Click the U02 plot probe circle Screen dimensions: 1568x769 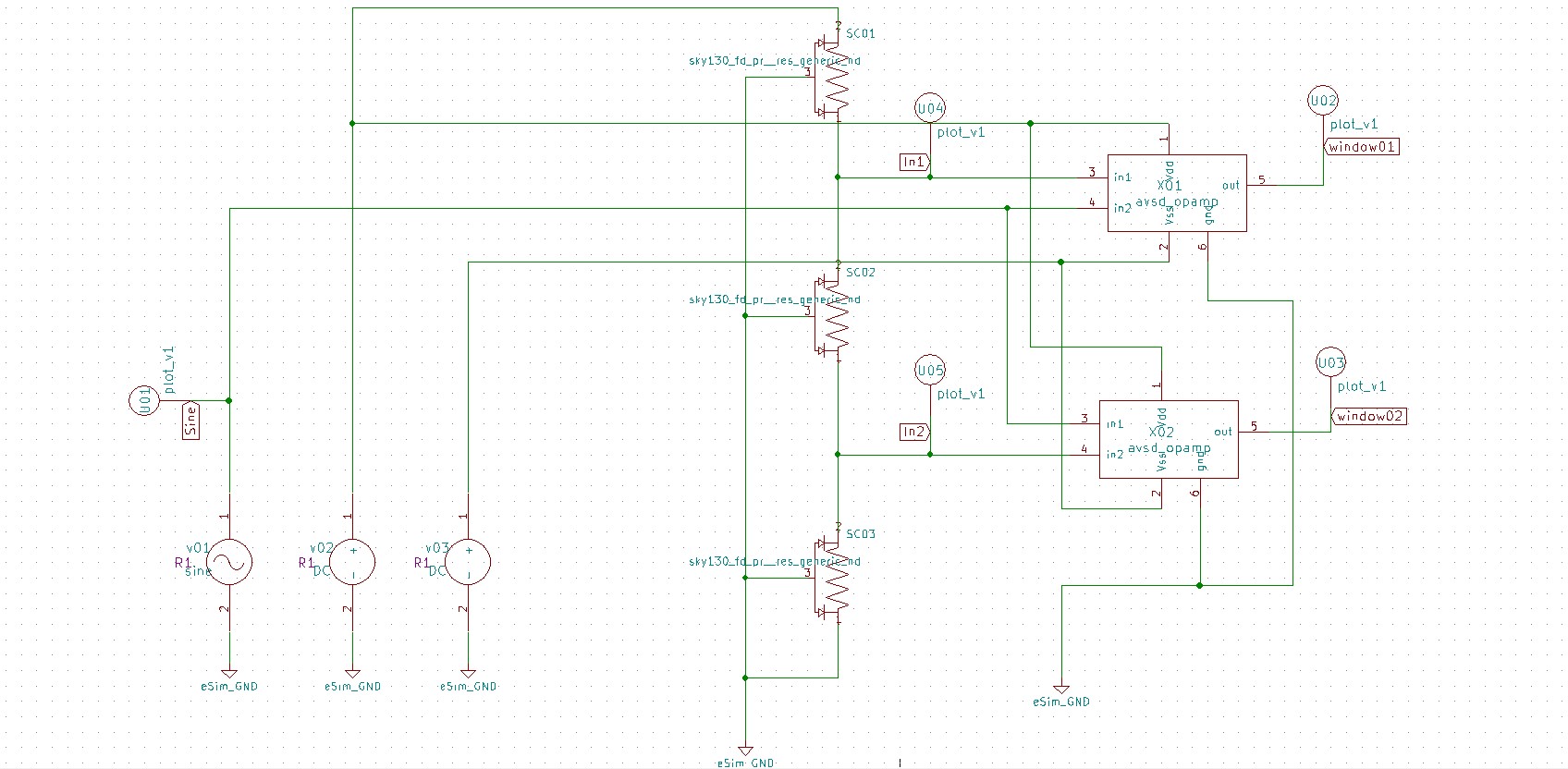(1323, 101)
